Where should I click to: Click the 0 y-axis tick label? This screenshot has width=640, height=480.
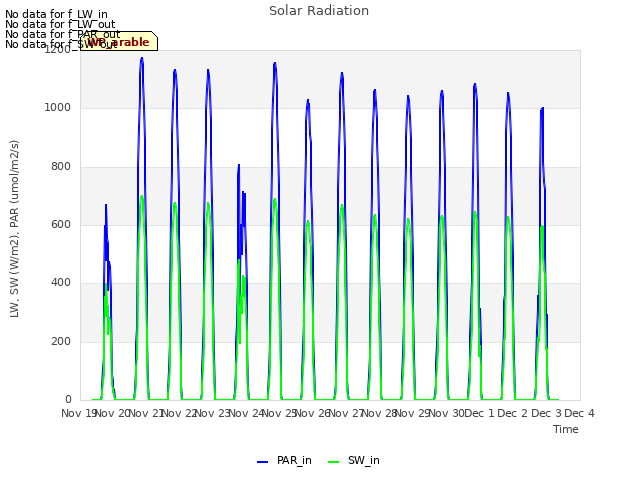coord(68,399)
